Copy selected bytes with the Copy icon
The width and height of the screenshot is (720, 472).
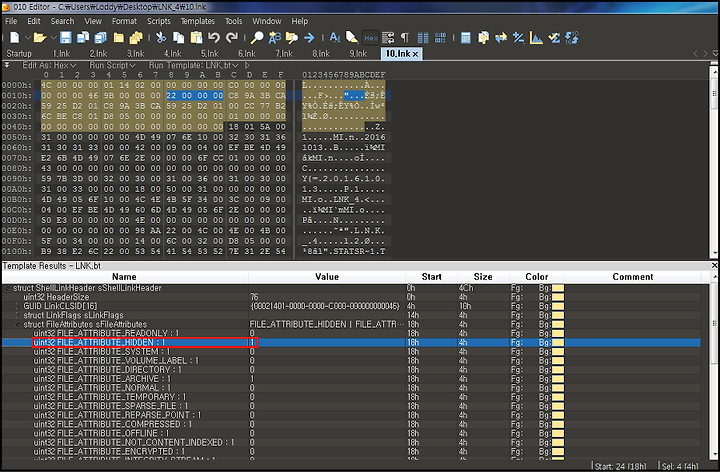178,38
